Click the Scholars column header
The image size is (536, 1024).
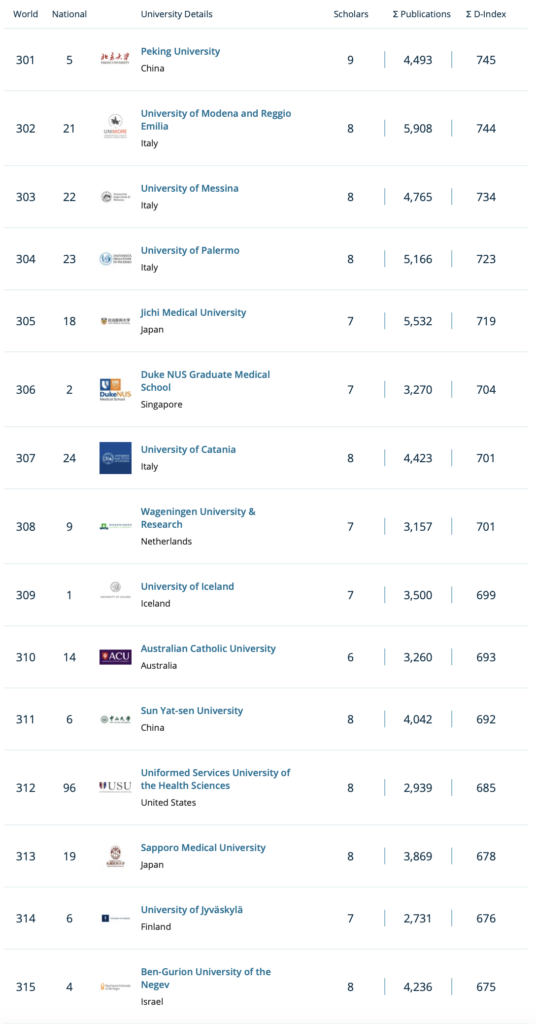[x=351, y=14]
